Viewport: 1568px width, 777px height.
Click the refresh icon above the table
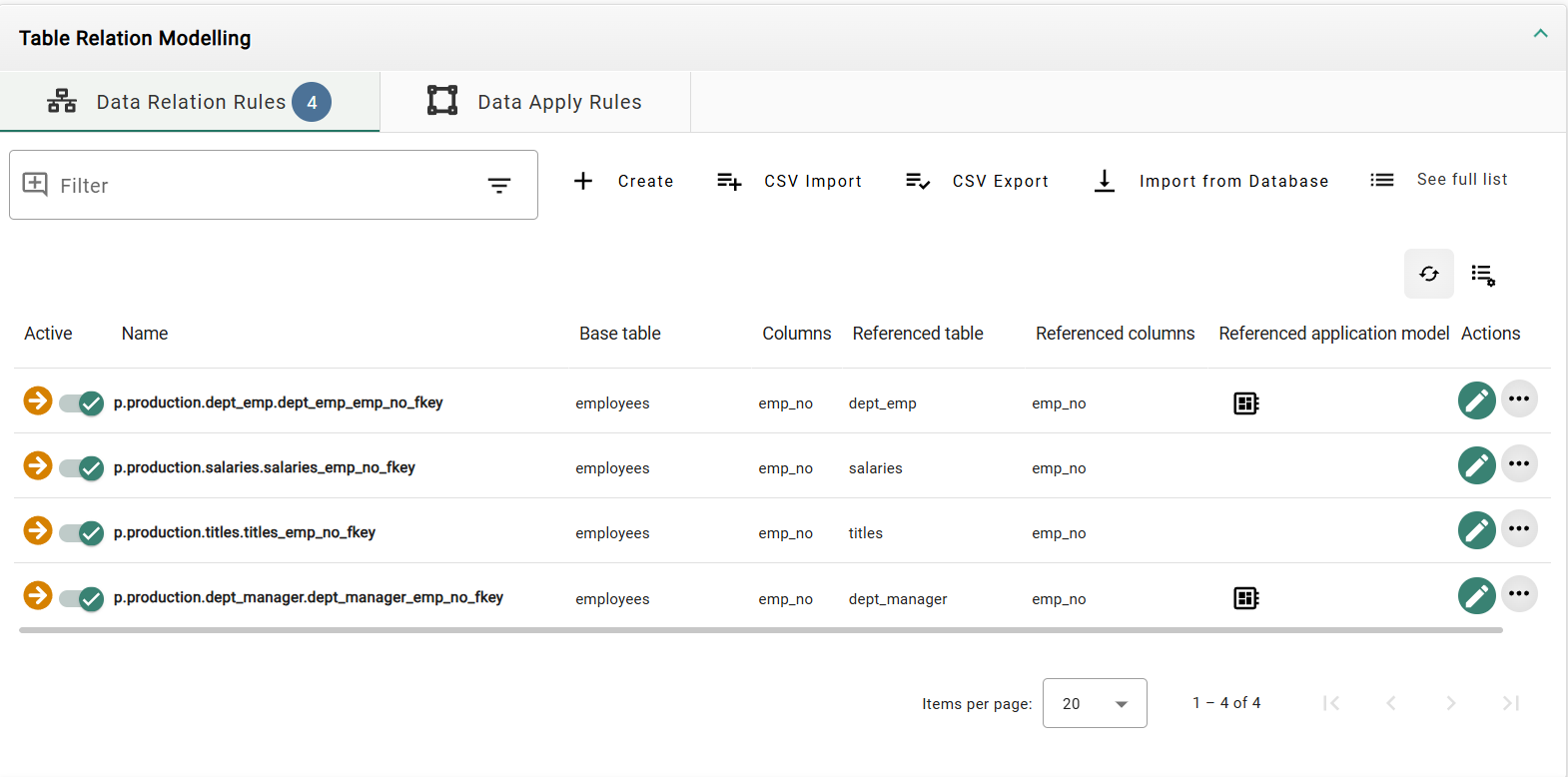tap(1428, 274)
